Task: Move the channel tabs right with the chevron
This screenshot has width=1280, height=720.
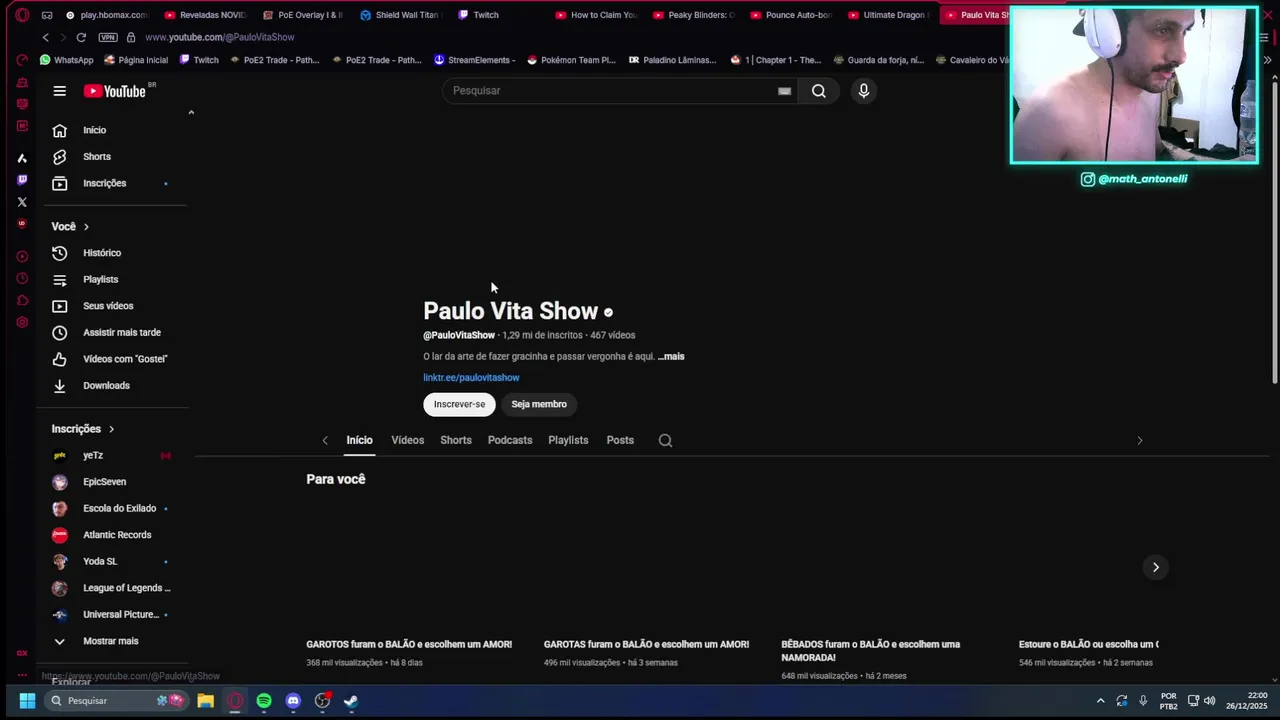Action: click(1139, 440)
